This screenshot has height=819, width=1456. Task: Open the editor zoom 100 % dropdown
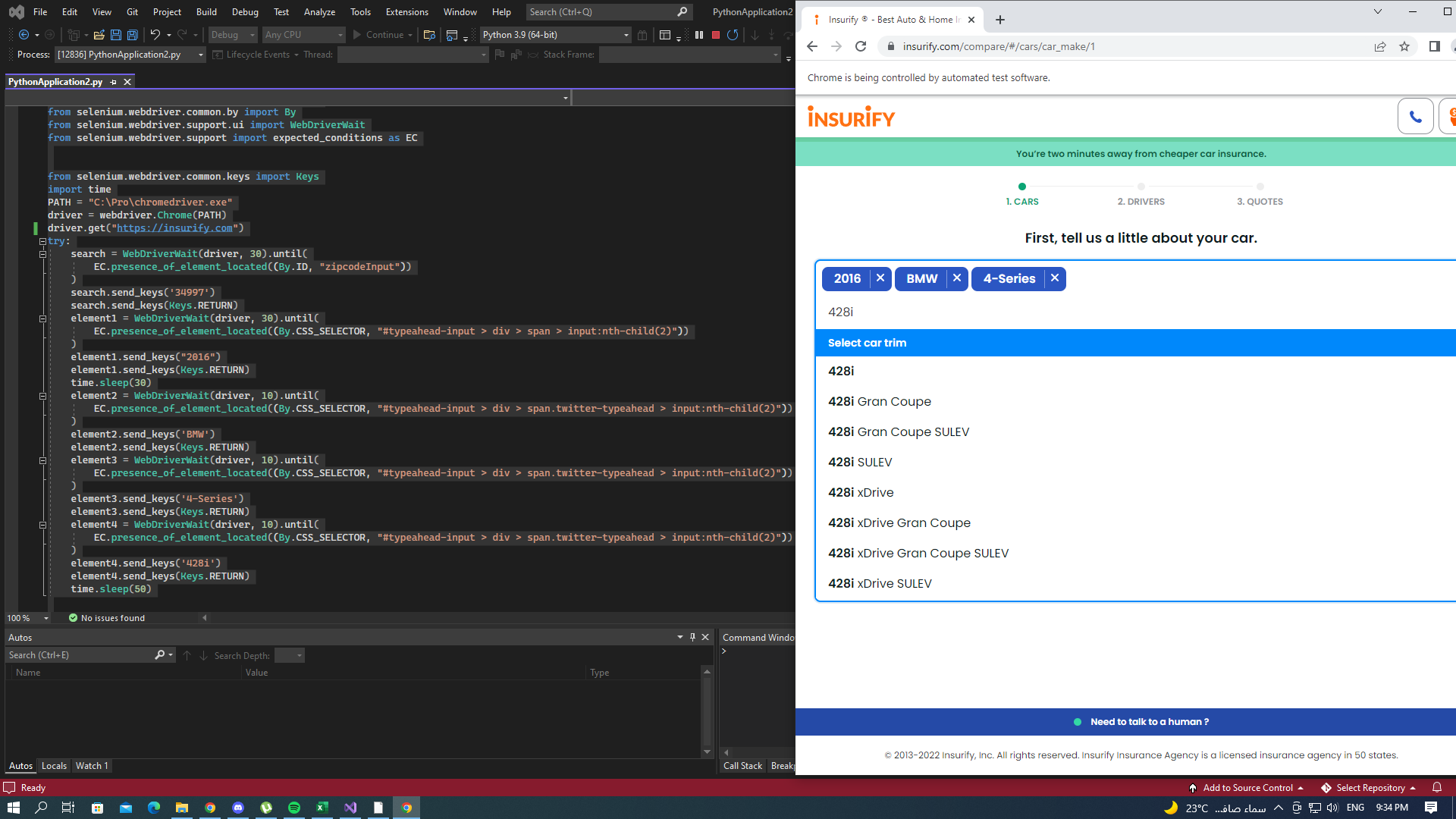46,618
